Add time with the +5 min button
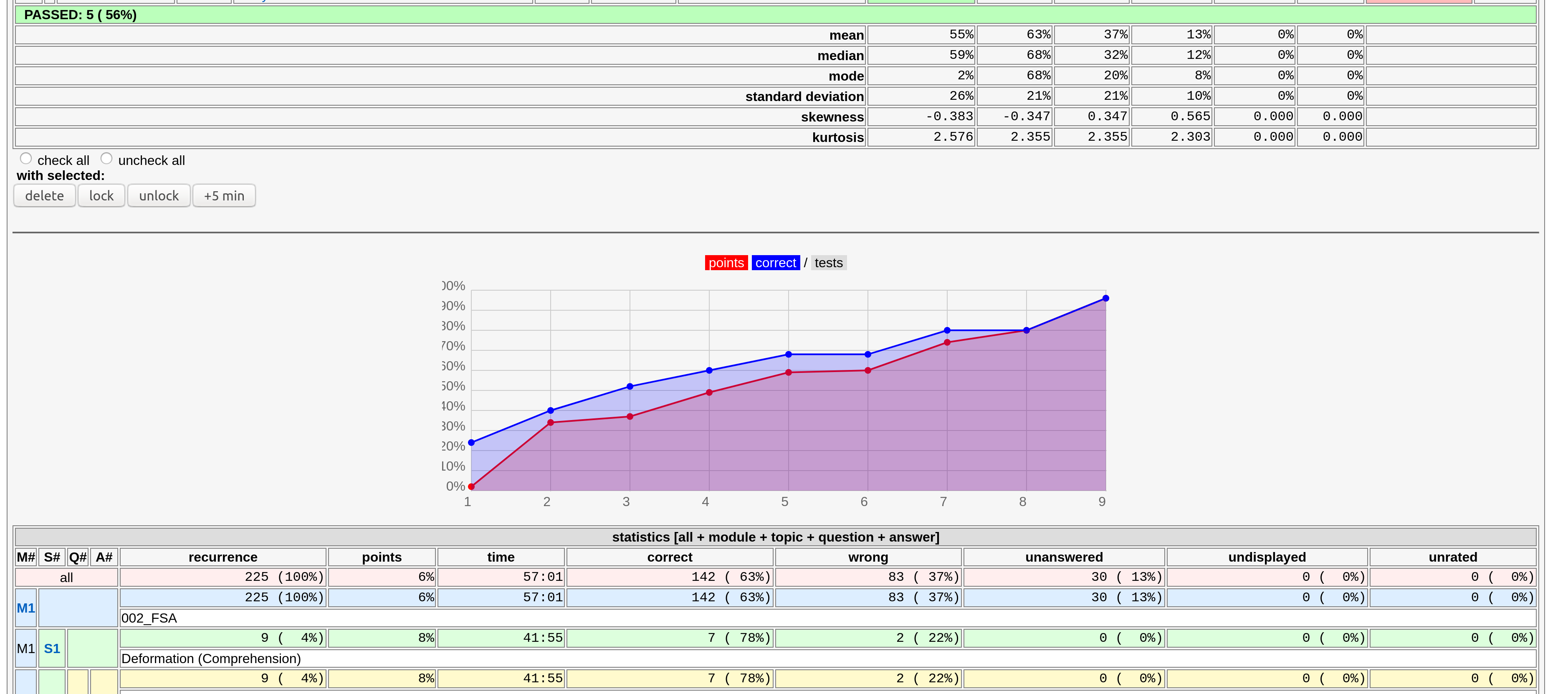The width and height of the screenshot is (1568, 694). tap(224, 196)
